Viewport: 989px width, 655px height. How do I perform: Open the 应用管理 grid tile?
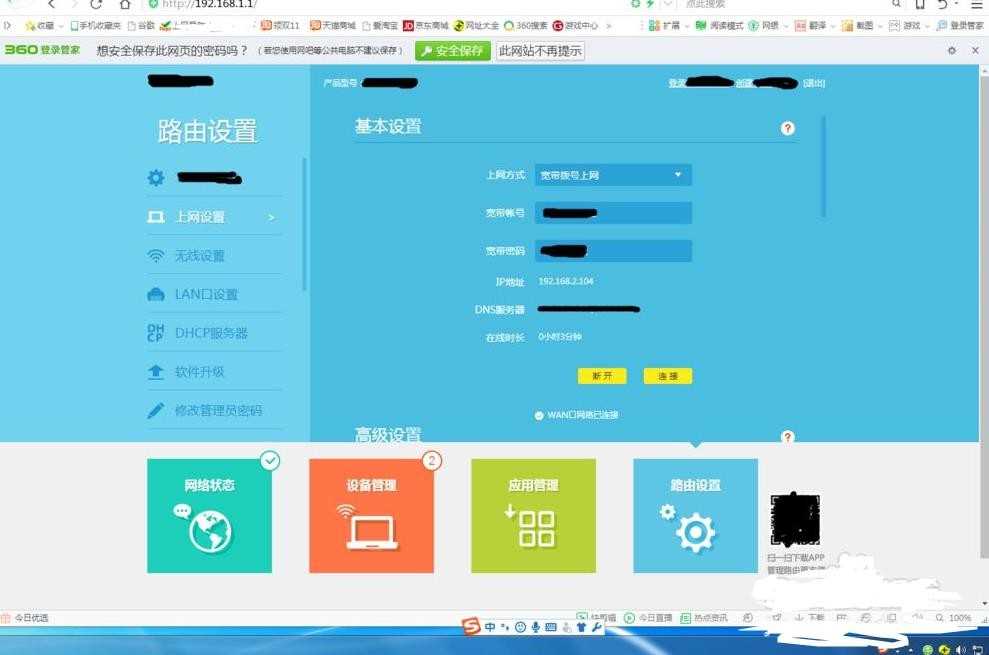pos(534,516)
